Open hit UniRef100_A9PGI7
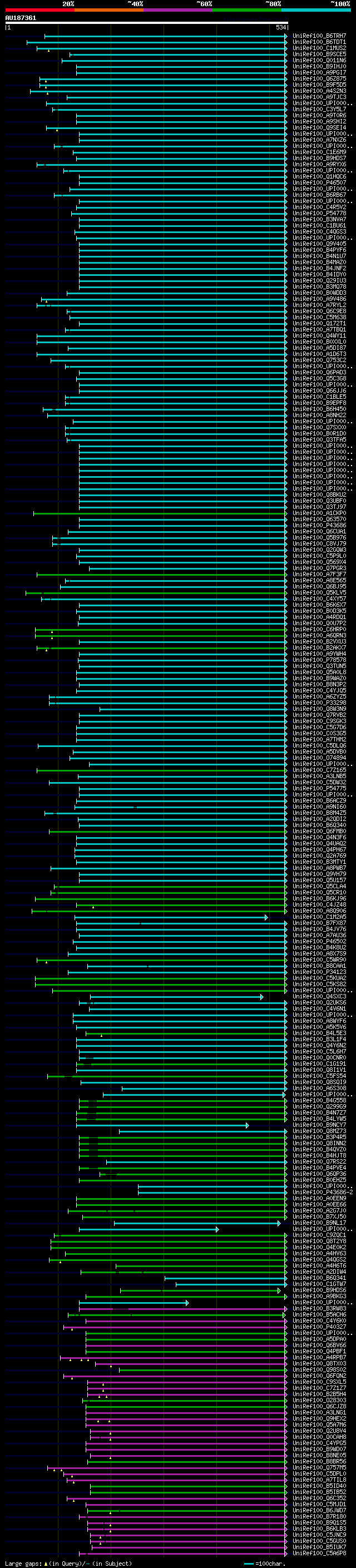Screen dimensions: 356x1568 pos(319,72)
